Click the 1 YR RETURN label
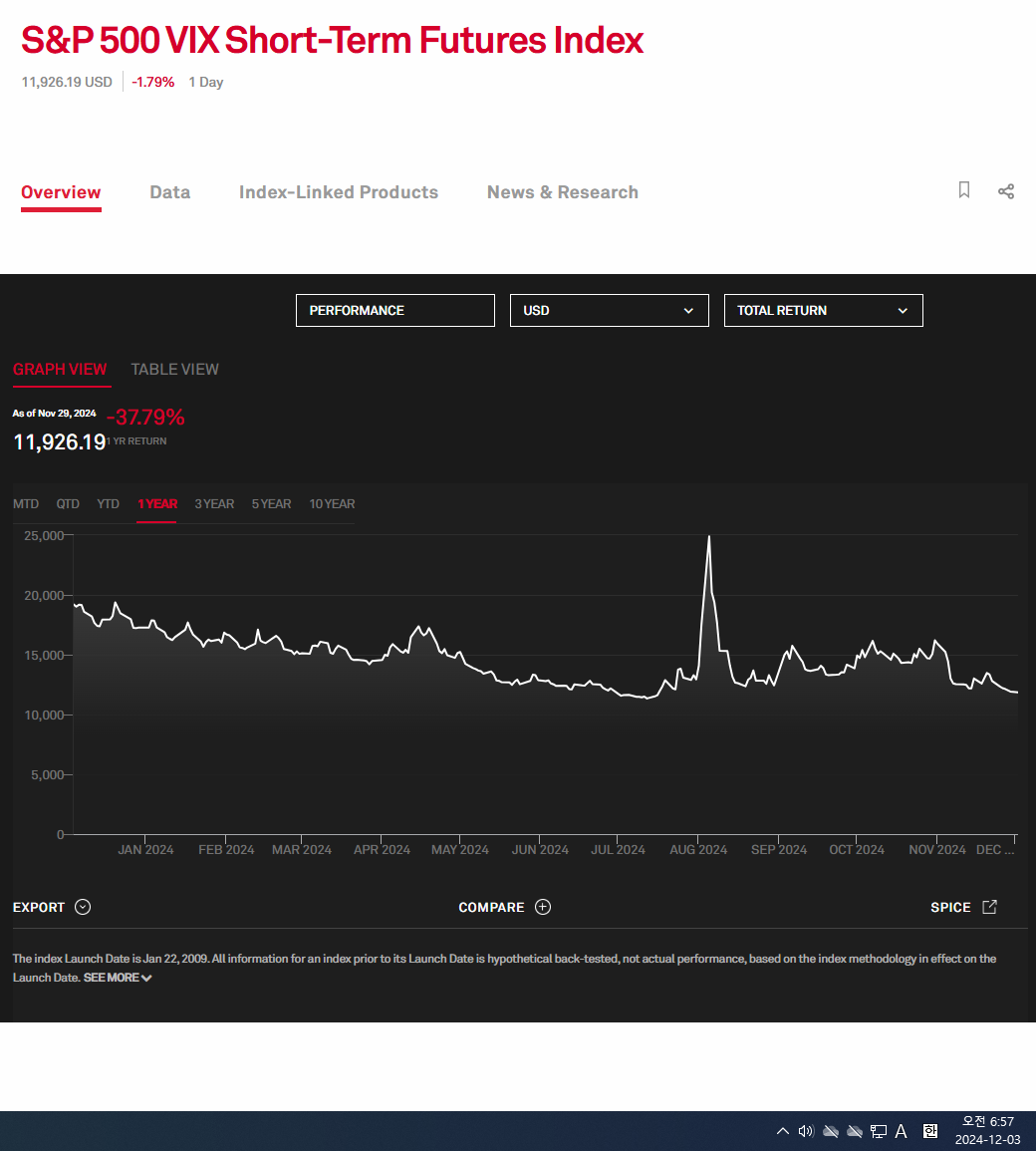The image size is (1036, 1151). [x=137, y=441]
